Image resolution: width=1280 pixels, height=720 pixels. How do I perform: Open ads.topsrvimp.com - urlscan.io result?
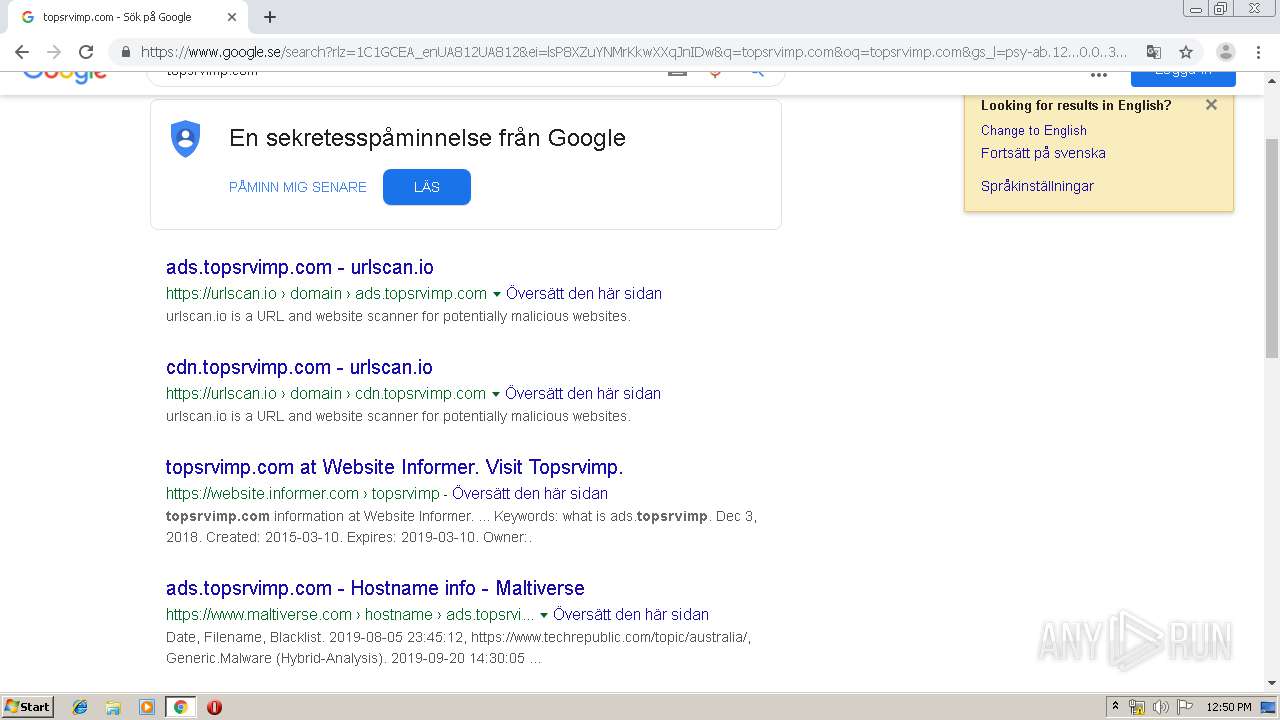tap(300, 267)
